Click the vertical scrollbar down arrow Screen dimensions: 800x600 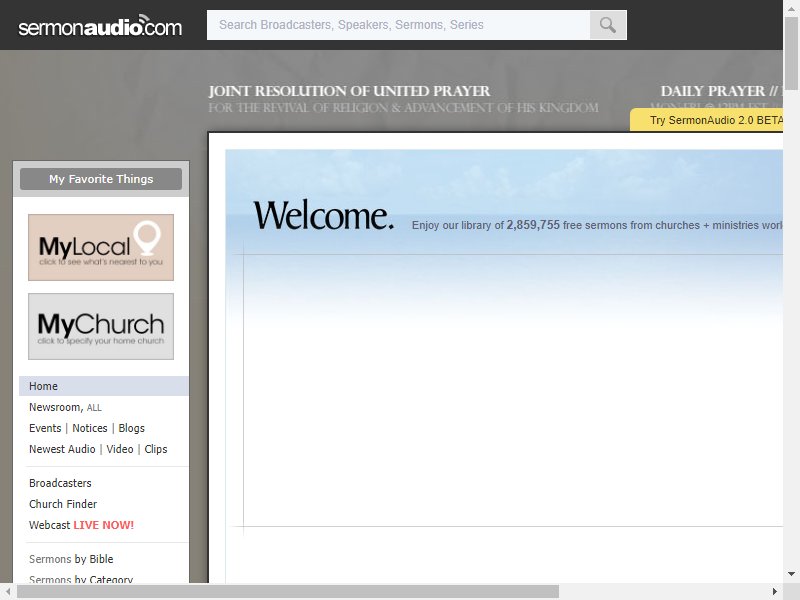pos(791,574)
